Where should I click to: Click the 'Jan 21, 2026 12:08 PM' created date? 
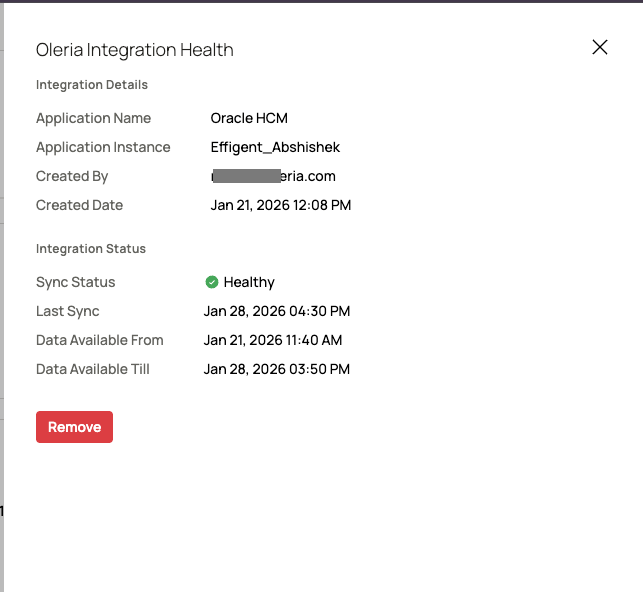click(x=281, y=205)
